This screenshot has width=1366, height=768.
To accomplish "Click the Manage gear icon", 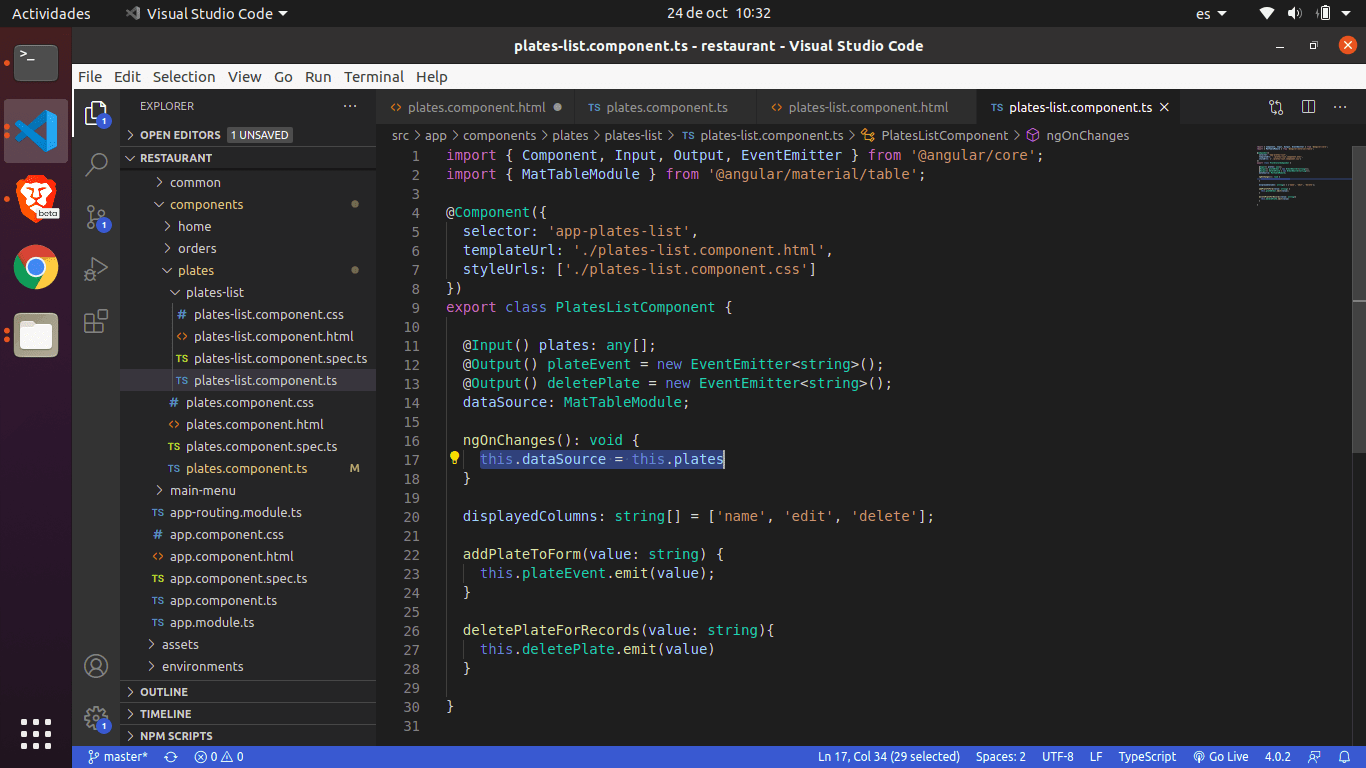I will click(x=96, y=718).
